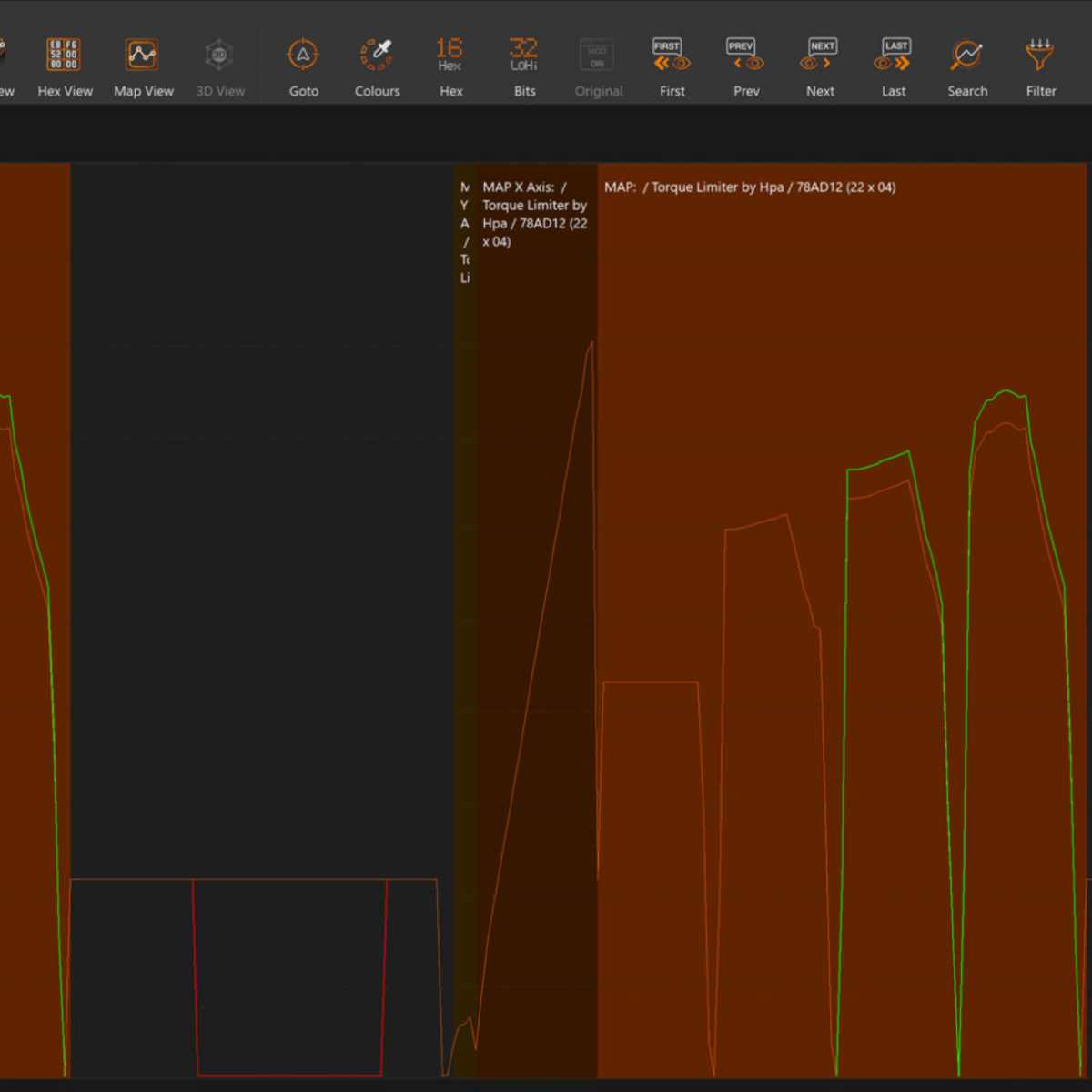Click the MAP Torque Limiter by Hpa label
This screenshot has width=1092, height=1092.
750,187
